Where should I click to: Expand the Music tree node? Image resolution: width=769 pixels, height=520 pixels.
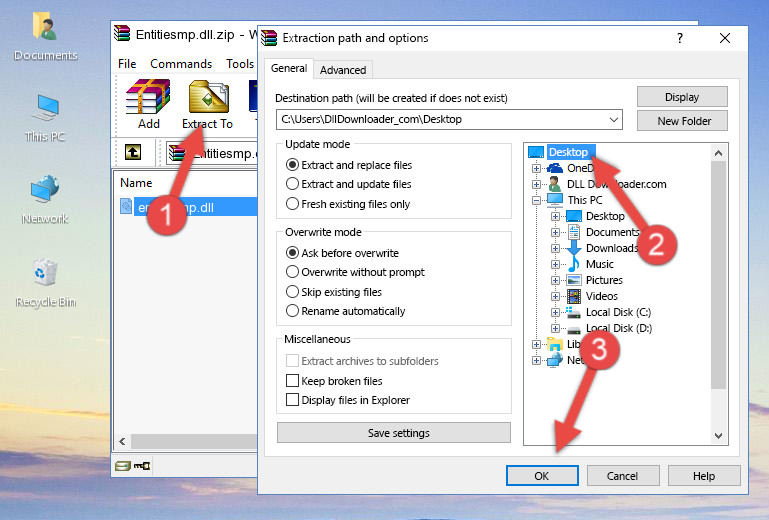(555, 264)
